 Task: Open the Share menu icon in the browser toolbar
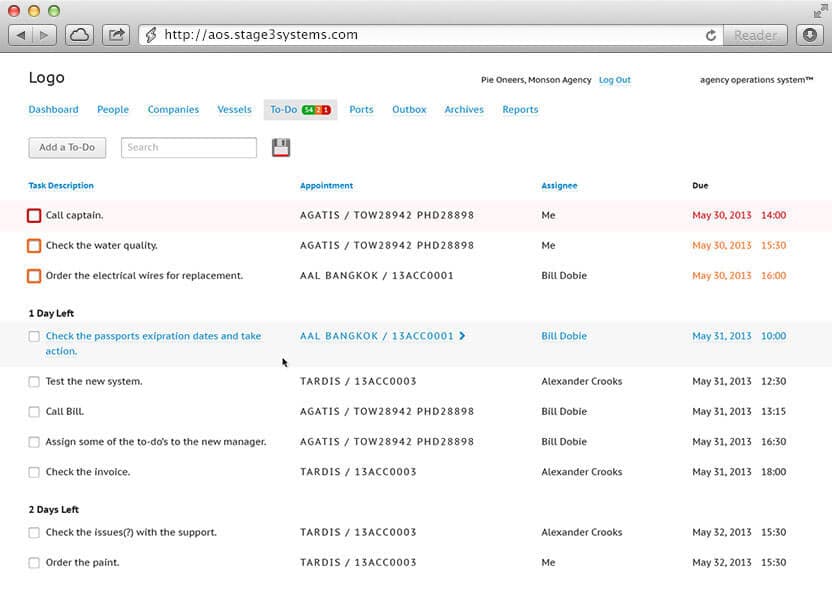click(x=116, y=33)
